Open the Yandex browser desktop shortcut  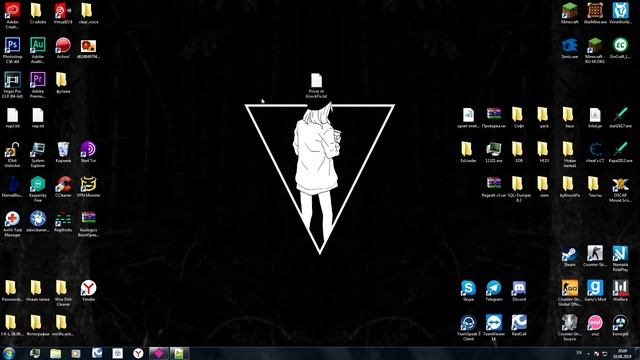(88, 290)
